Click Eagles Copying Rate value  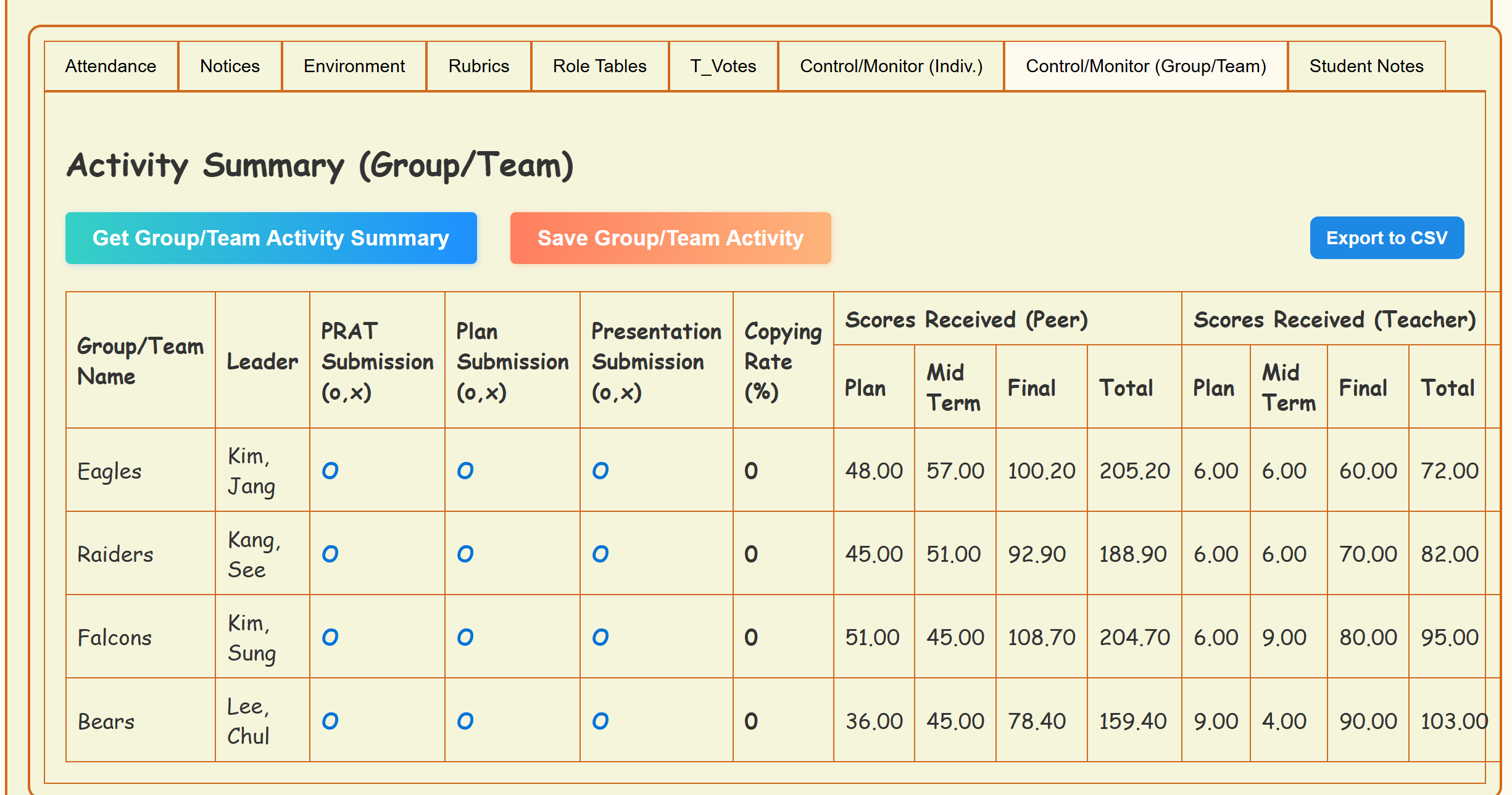[751, 471]
